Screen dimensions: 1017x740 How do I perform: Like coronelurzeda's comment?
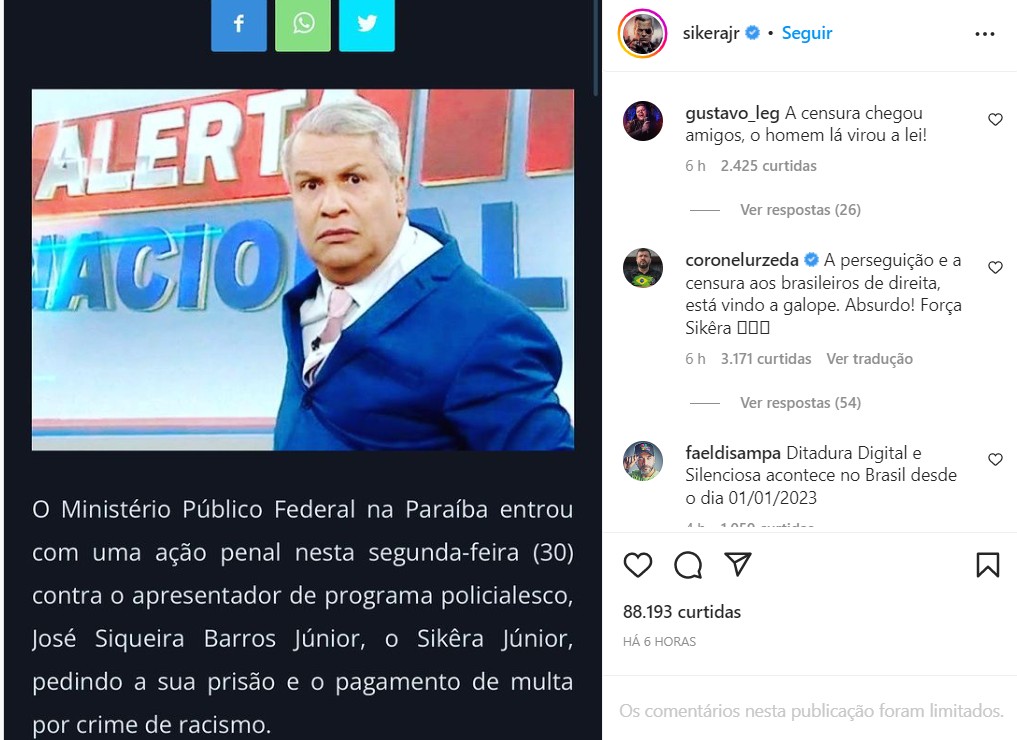coord(995,267)
